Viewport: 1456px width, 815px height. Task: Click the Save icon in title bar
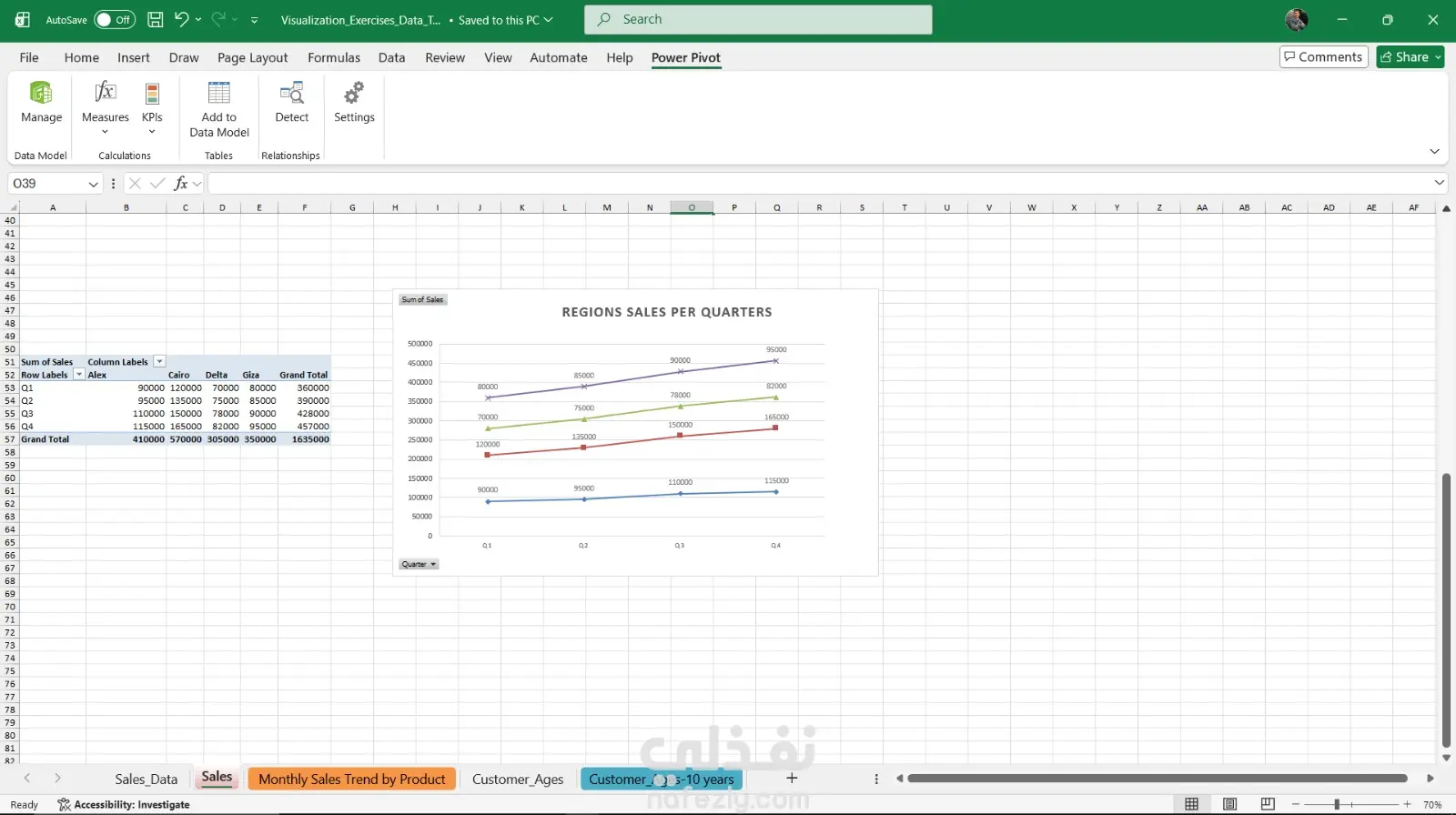[x=156, y=19]
